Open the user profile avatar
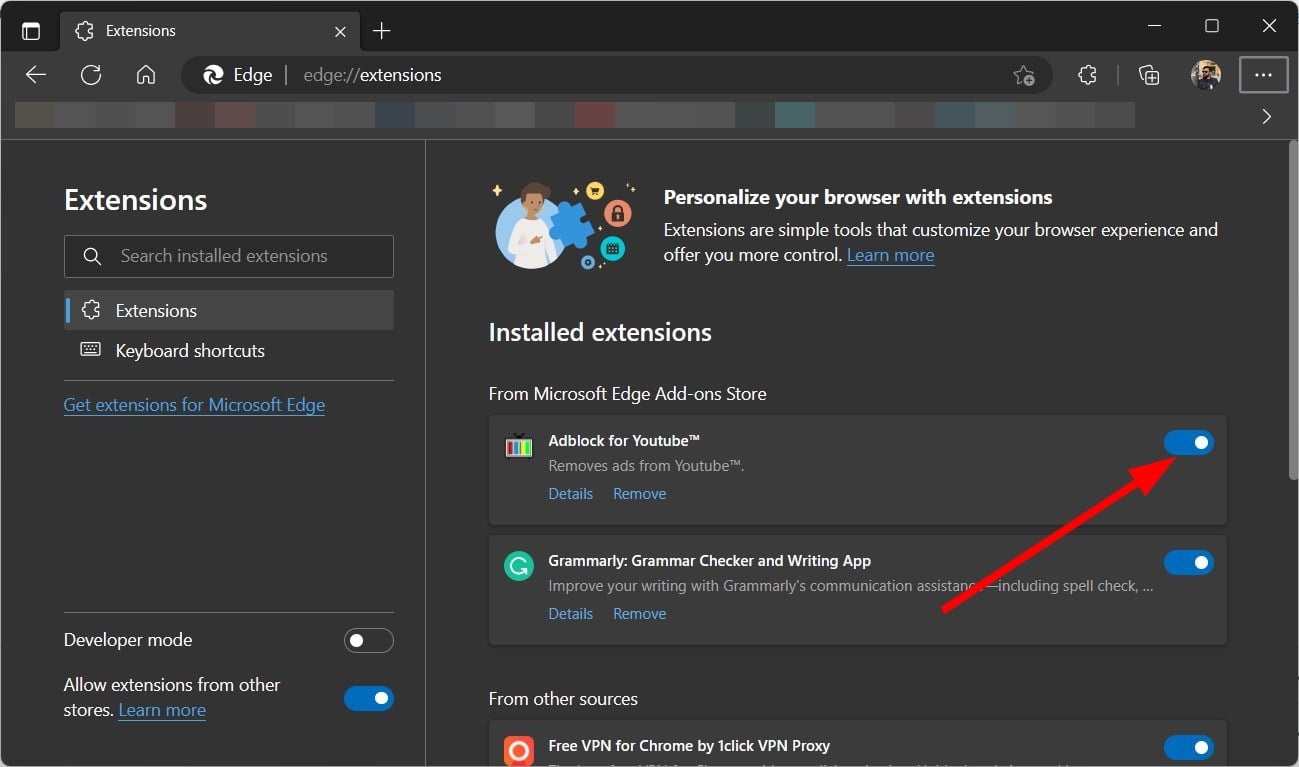The image size is (1299, 767). coord(1206,75)
